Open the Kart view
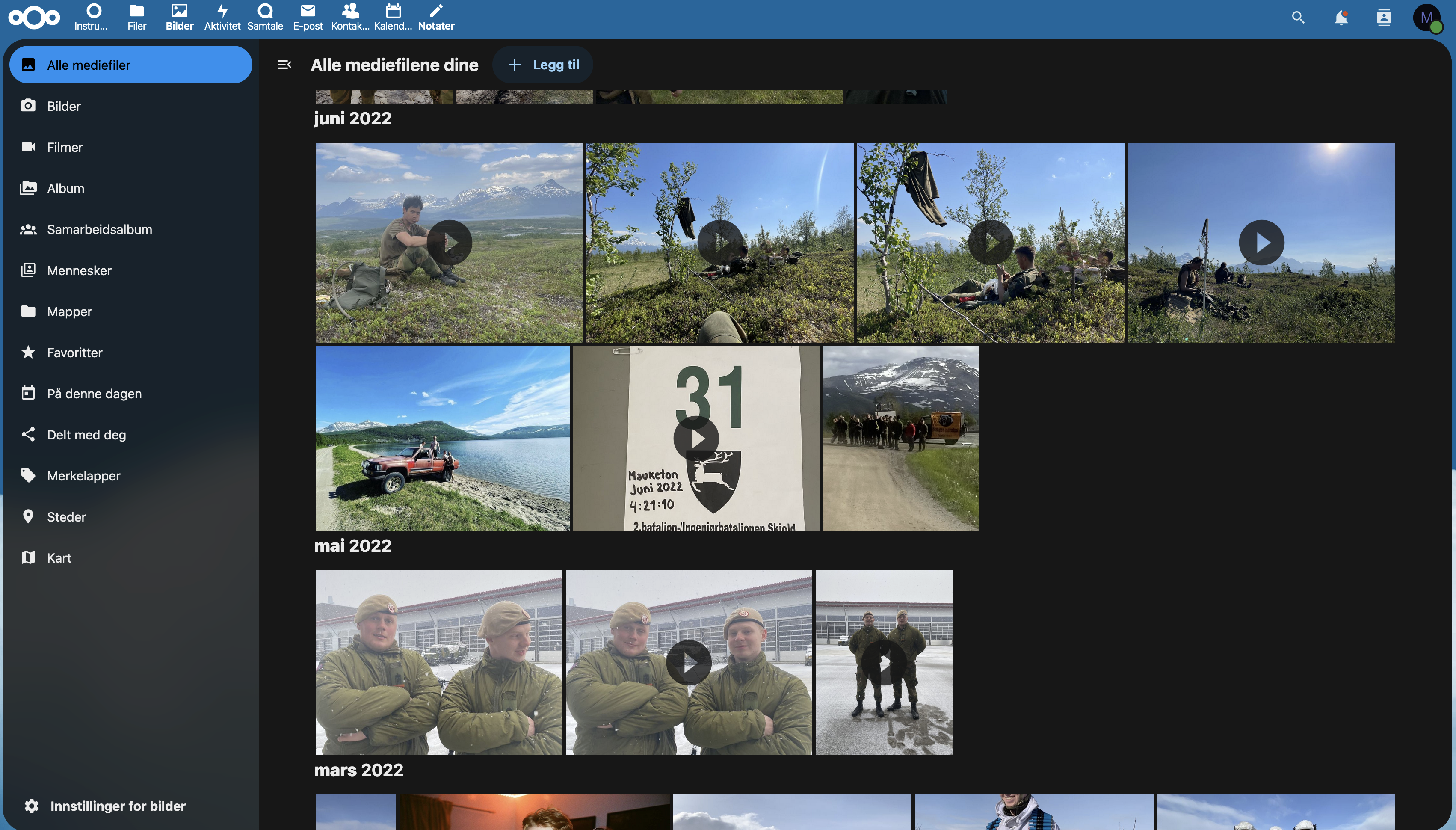Viewport: 1456px width, 830px height. point(59,557)
